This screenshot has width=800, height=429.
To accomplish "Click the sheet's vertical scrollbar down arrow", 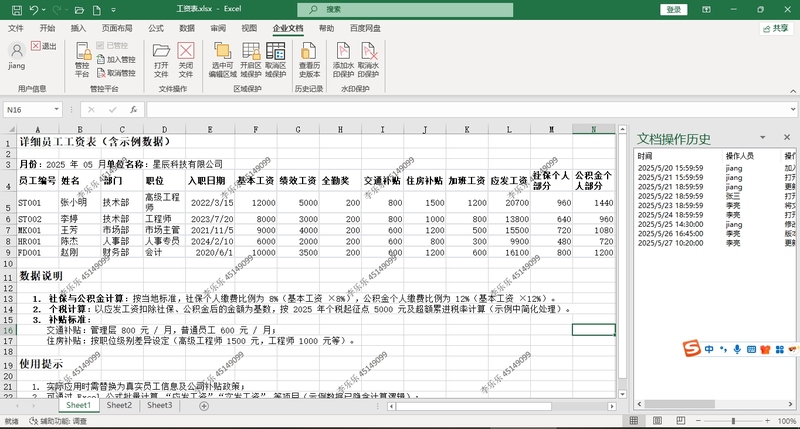I will [x=622, y=394].
